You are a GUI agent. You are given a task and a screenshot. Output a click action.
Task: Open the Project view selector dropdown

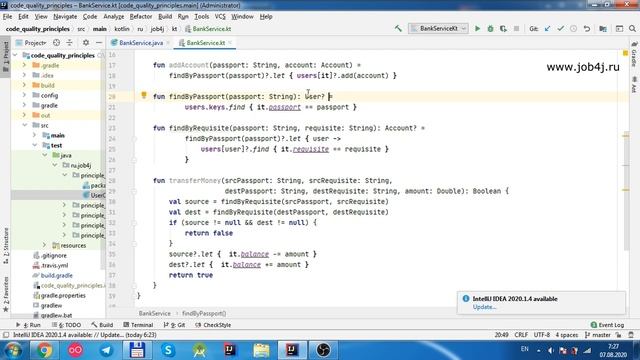coord(35,42)
